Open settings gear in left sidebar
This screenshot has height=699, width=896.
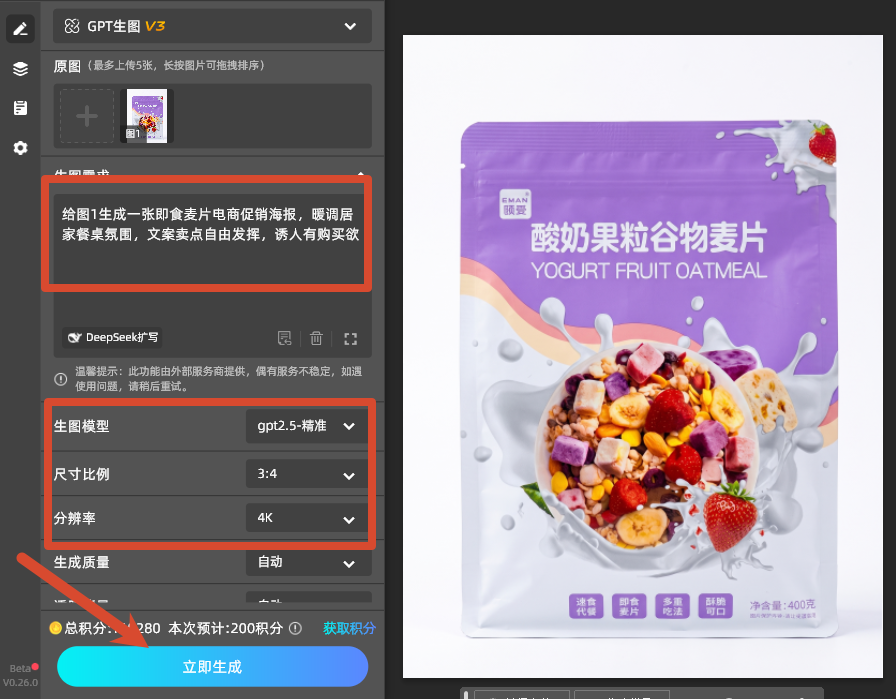pos(20,148)
